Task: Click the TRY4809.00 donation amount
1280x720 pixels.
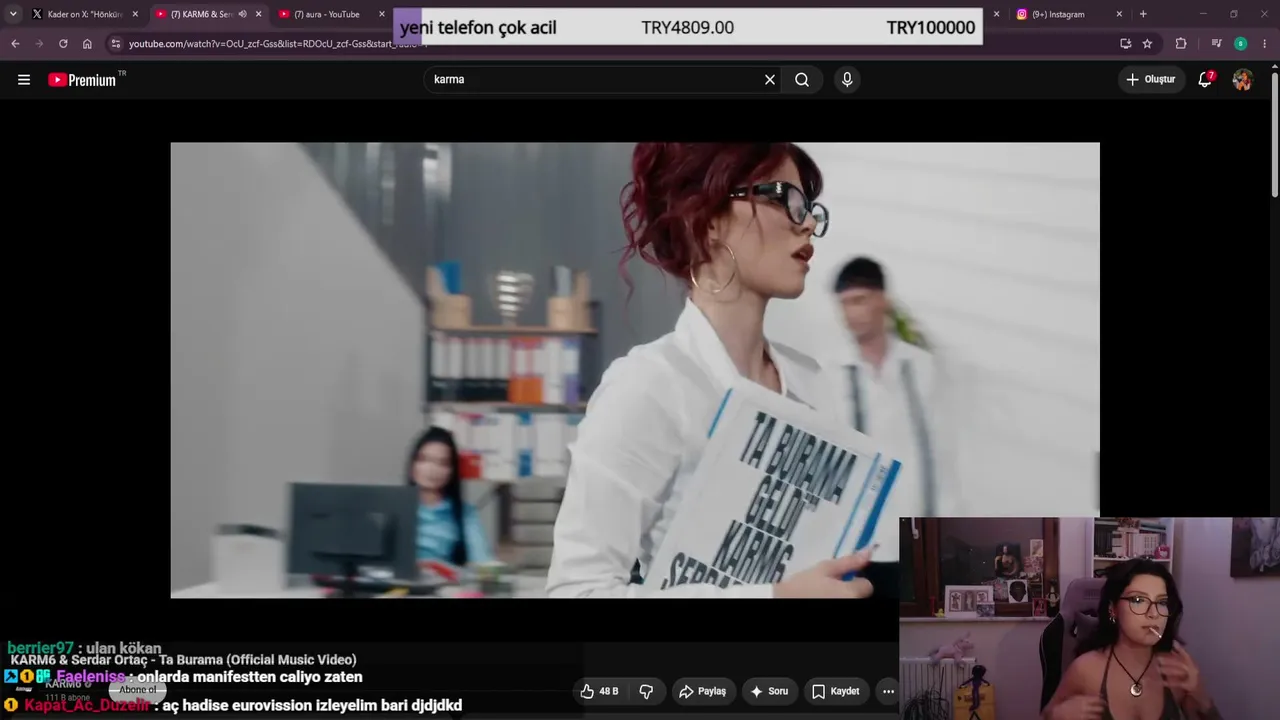Action: pos(687,28)
